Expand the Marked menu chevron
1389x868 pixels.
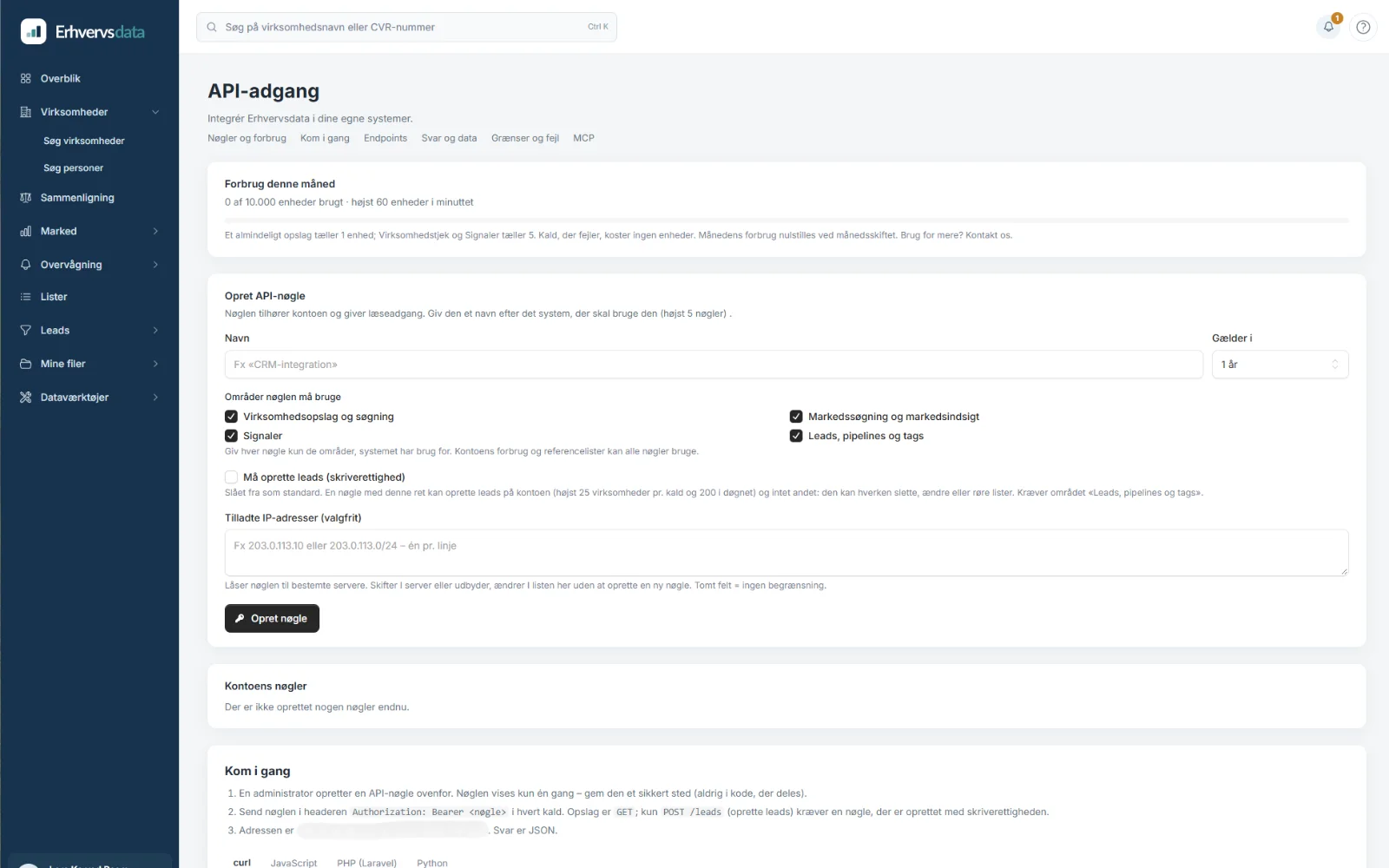point(155,231)
